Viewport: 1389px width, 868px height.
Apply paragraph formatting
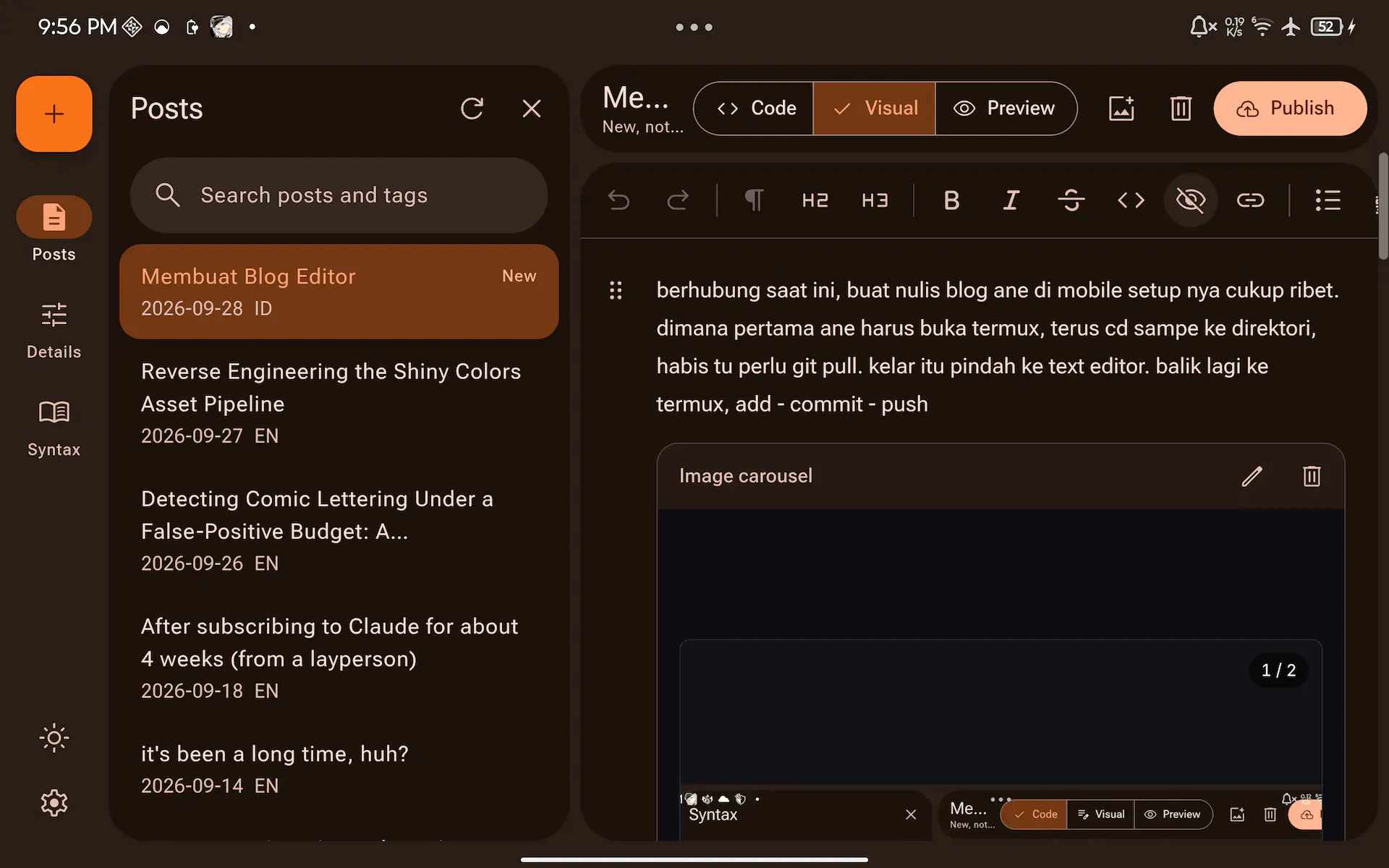754,200
